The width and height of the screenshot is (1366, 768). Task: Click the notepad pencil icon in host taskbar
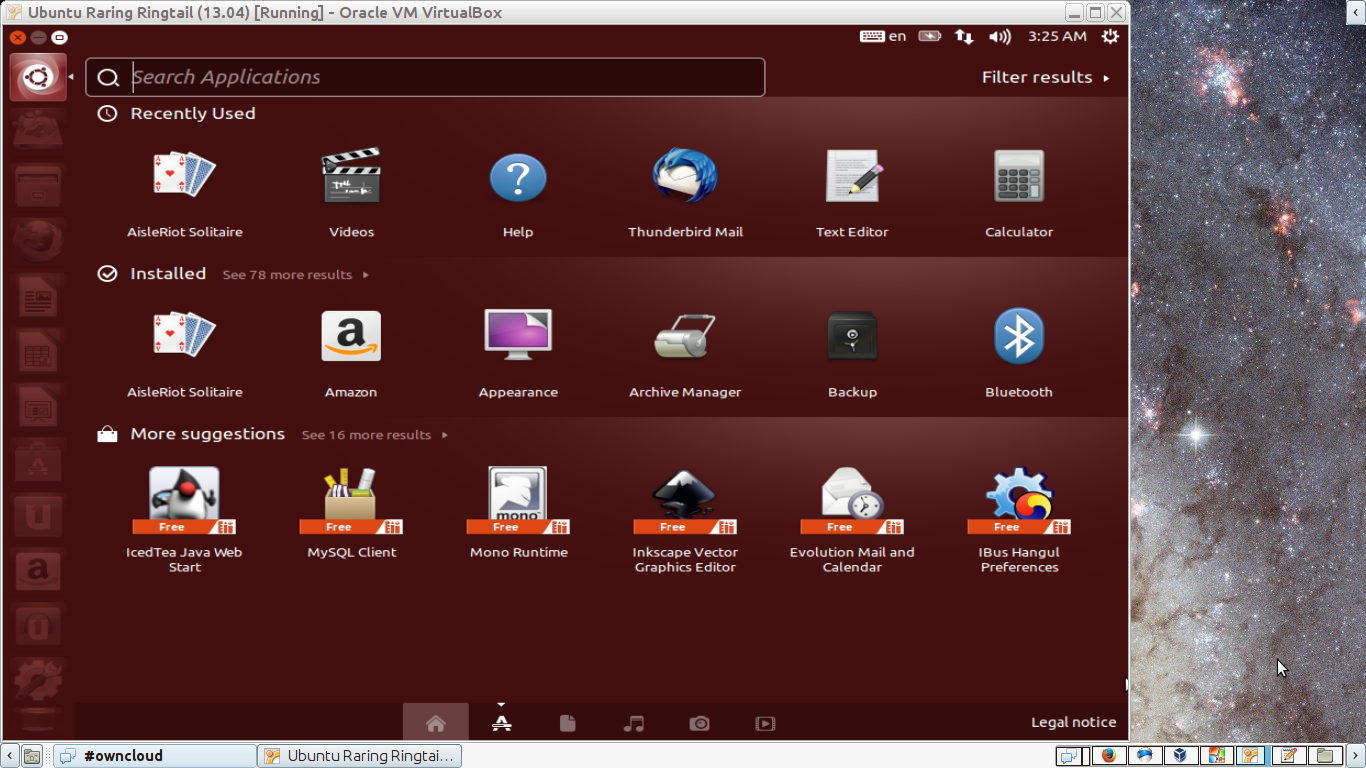coord(1289,756)
